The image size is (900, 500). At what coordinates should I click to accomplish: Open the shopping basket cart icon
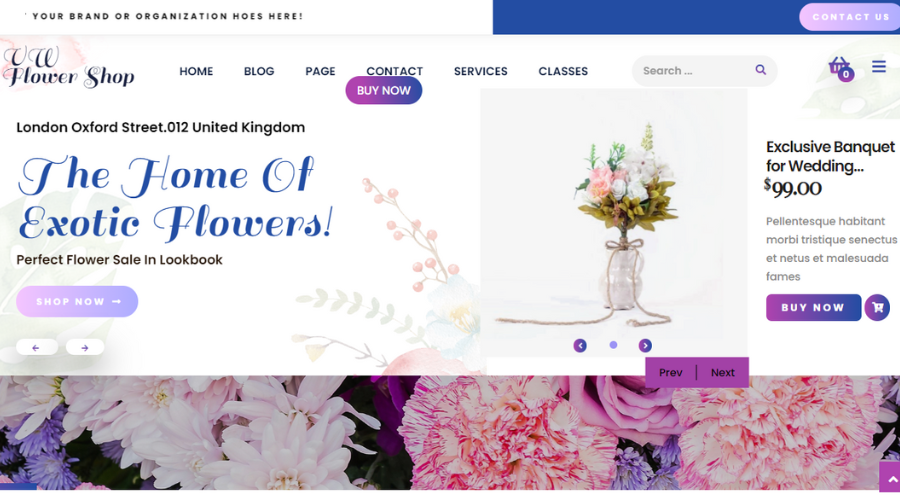840,68
